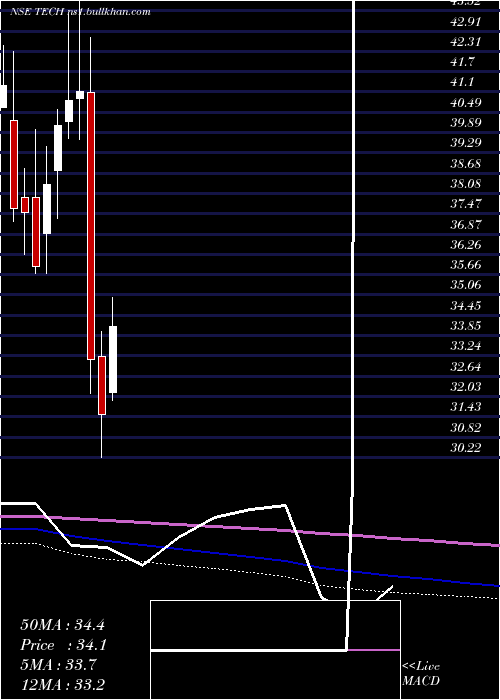Viewport: 500px width, 700px height.
Task: Click the 40.49 price axis label
Action: click(x=465, y=103)
